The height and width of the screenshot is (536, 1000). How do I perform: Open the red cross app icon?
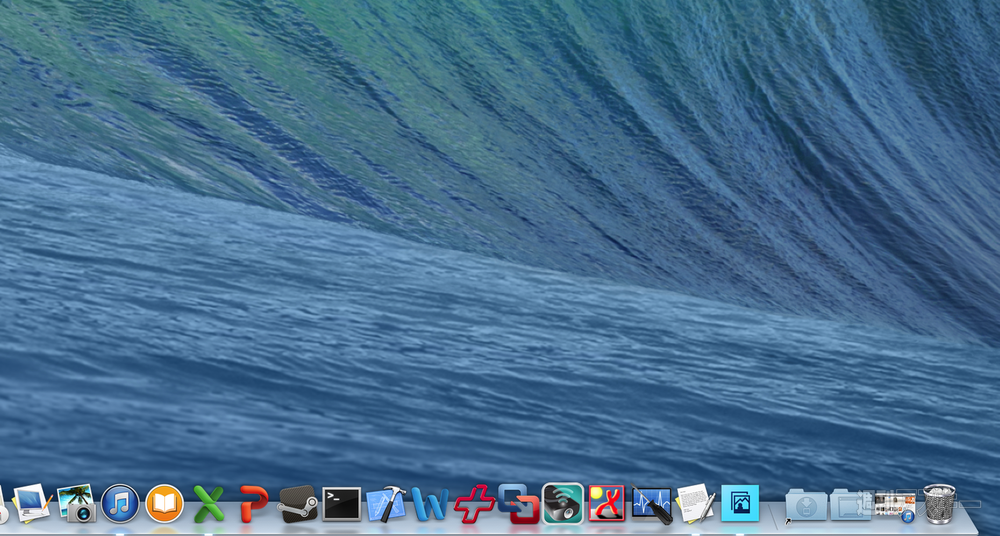tap(474, 503)
